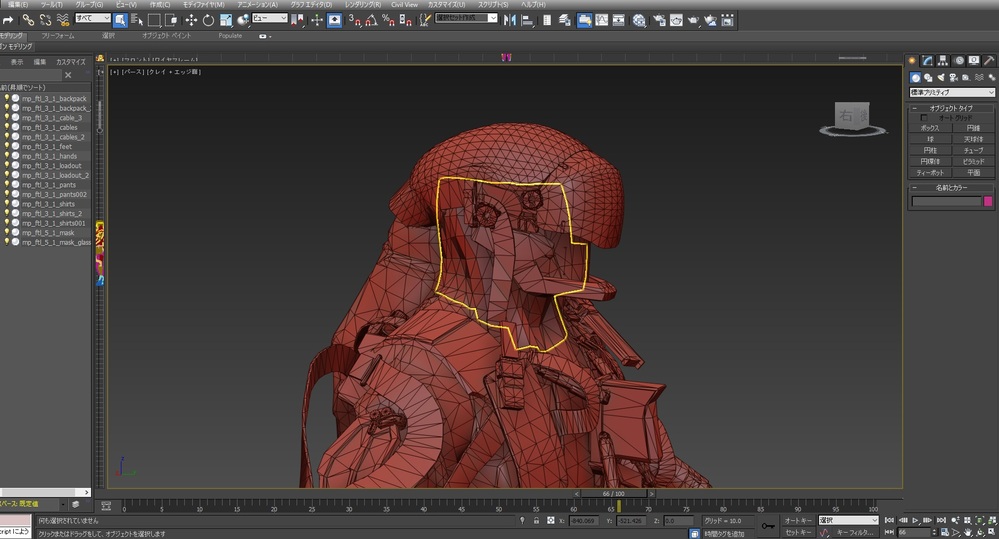Open the すべて selection filter dropdown
Screen dimensions: 999x539
click(92, 19)
